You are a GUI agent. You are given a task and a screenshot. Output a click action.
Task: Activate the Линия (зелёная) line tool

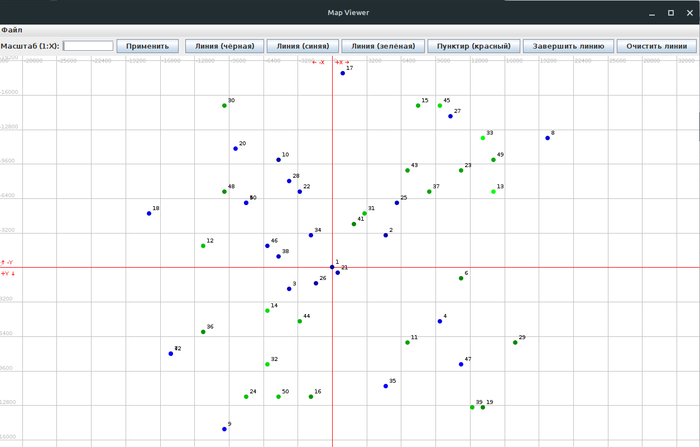[381, 46]
